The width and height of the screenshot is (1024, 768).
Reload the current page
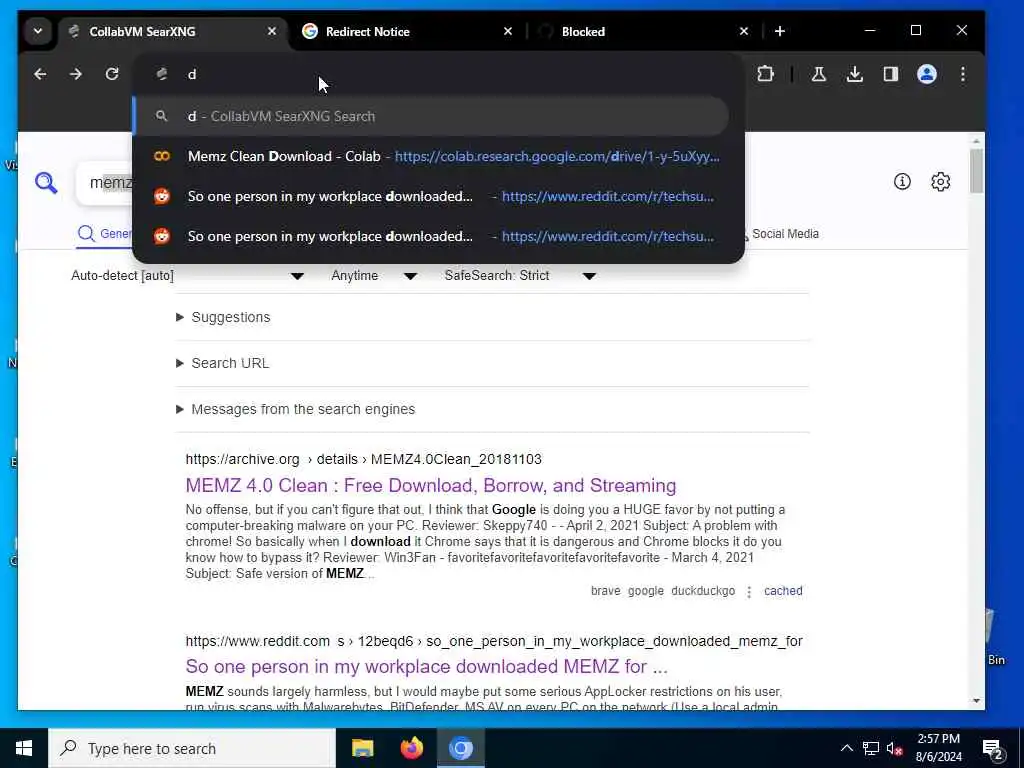(112, 74)
